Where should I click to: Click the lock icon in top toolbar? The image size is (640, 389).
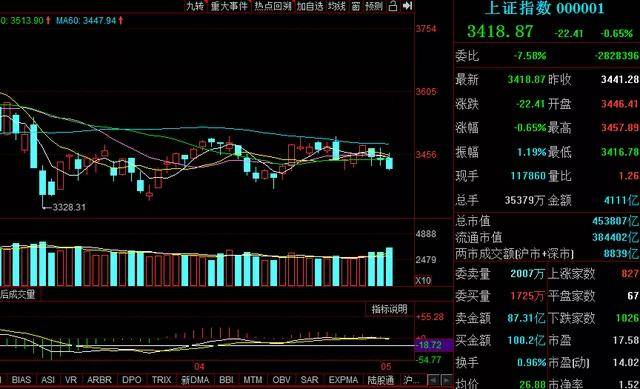[x=393, y=6]
